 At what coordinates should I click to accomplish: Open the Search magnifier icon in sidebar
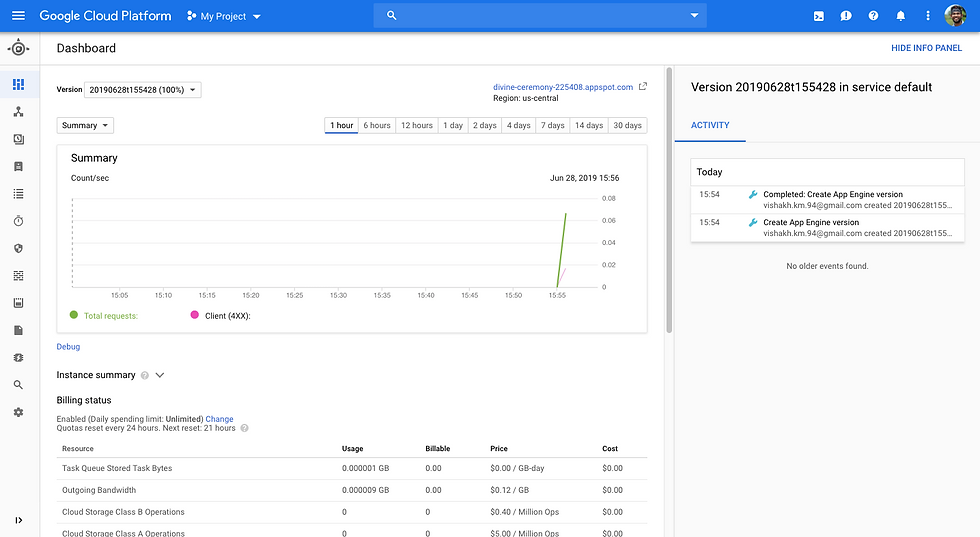tap(18, 385)
